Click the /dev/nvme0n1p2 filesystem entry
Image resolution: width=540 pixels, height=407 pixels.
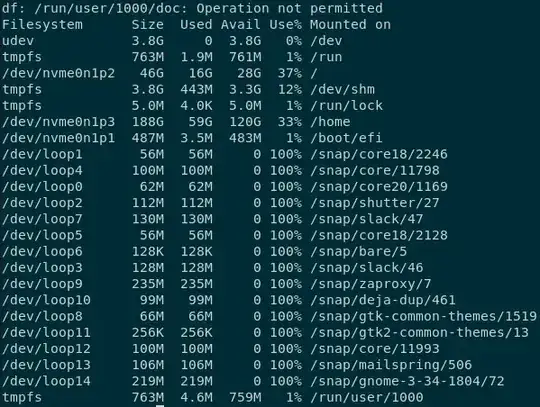point(59,73)
